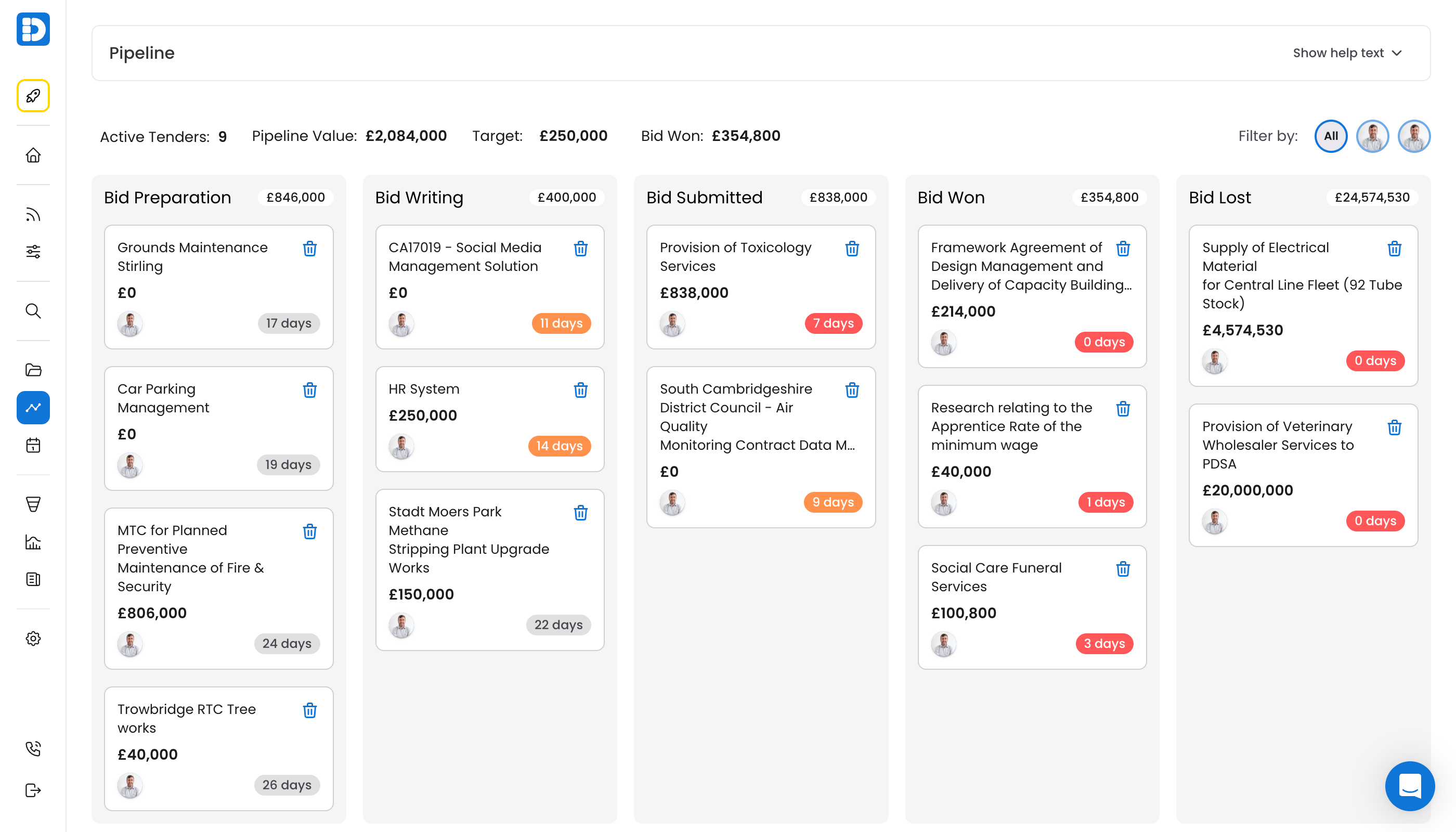Screen dimensions: 1456x832
Task: Delete the HR System card
Action: (580, 391)
